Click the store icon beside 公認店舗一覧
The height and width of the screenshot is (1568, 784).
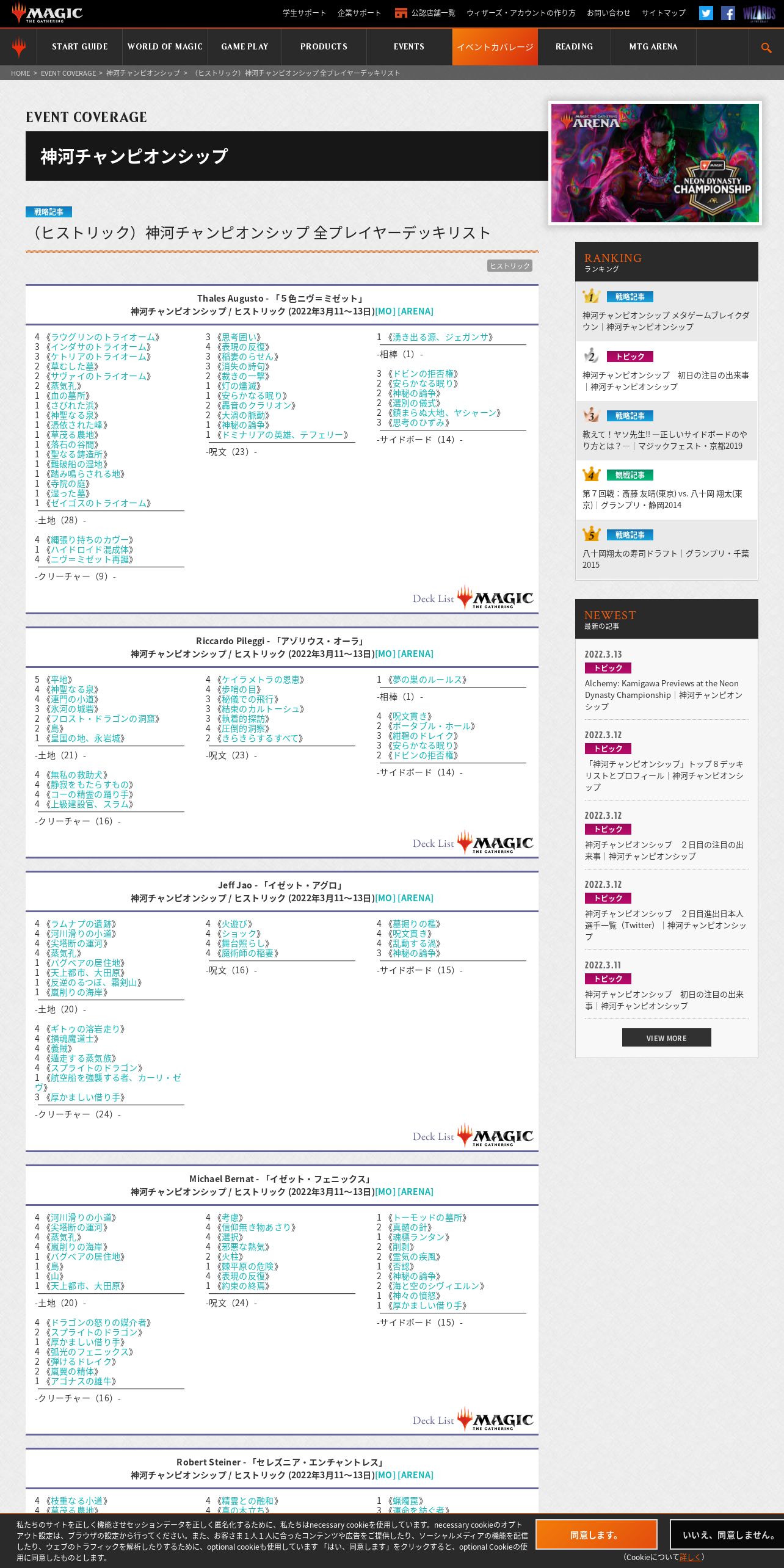(401, 13)
